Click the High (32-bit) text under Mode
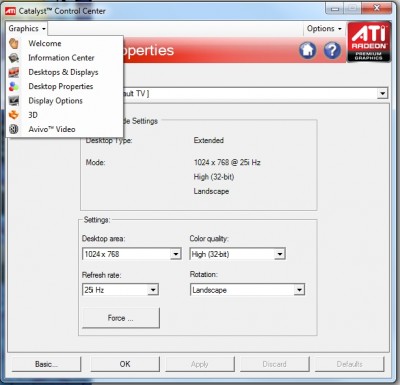 [214, 177]
